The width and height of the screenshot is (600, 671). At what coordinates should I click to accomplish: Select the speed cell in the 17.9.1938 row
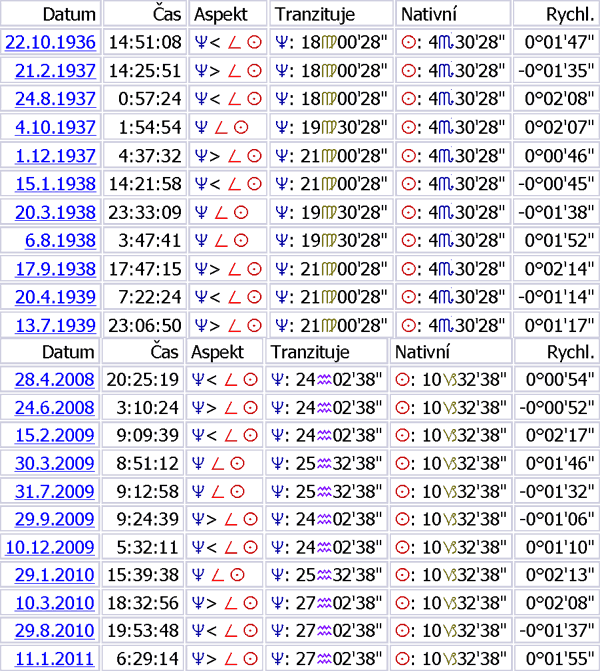tap(554, 268)
